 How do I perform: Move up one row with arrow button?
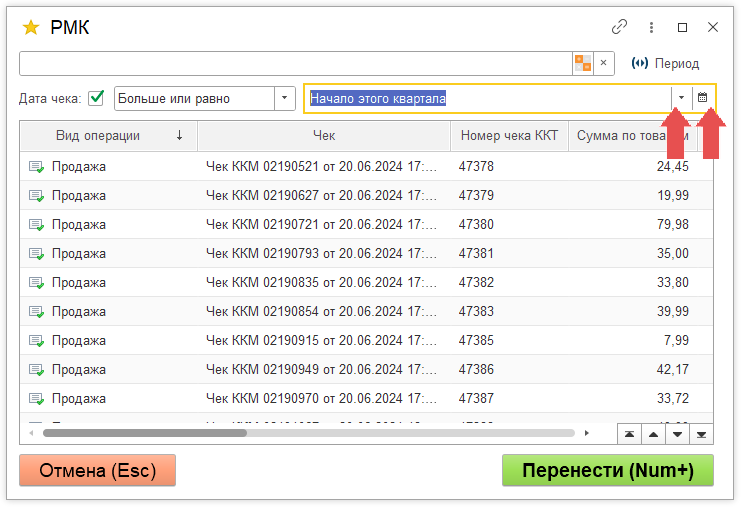click(x=653, y=434)
